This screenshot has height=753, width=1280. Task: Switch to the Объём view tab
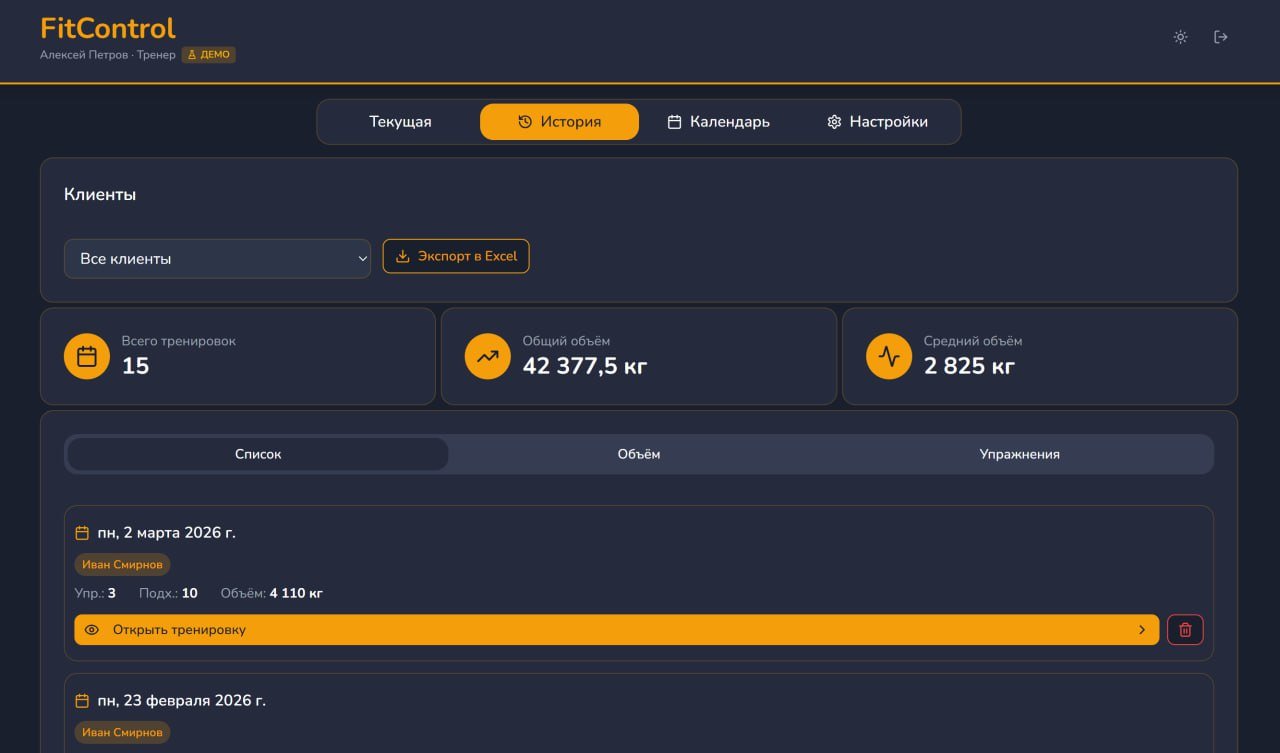click(x=639, y=454)
